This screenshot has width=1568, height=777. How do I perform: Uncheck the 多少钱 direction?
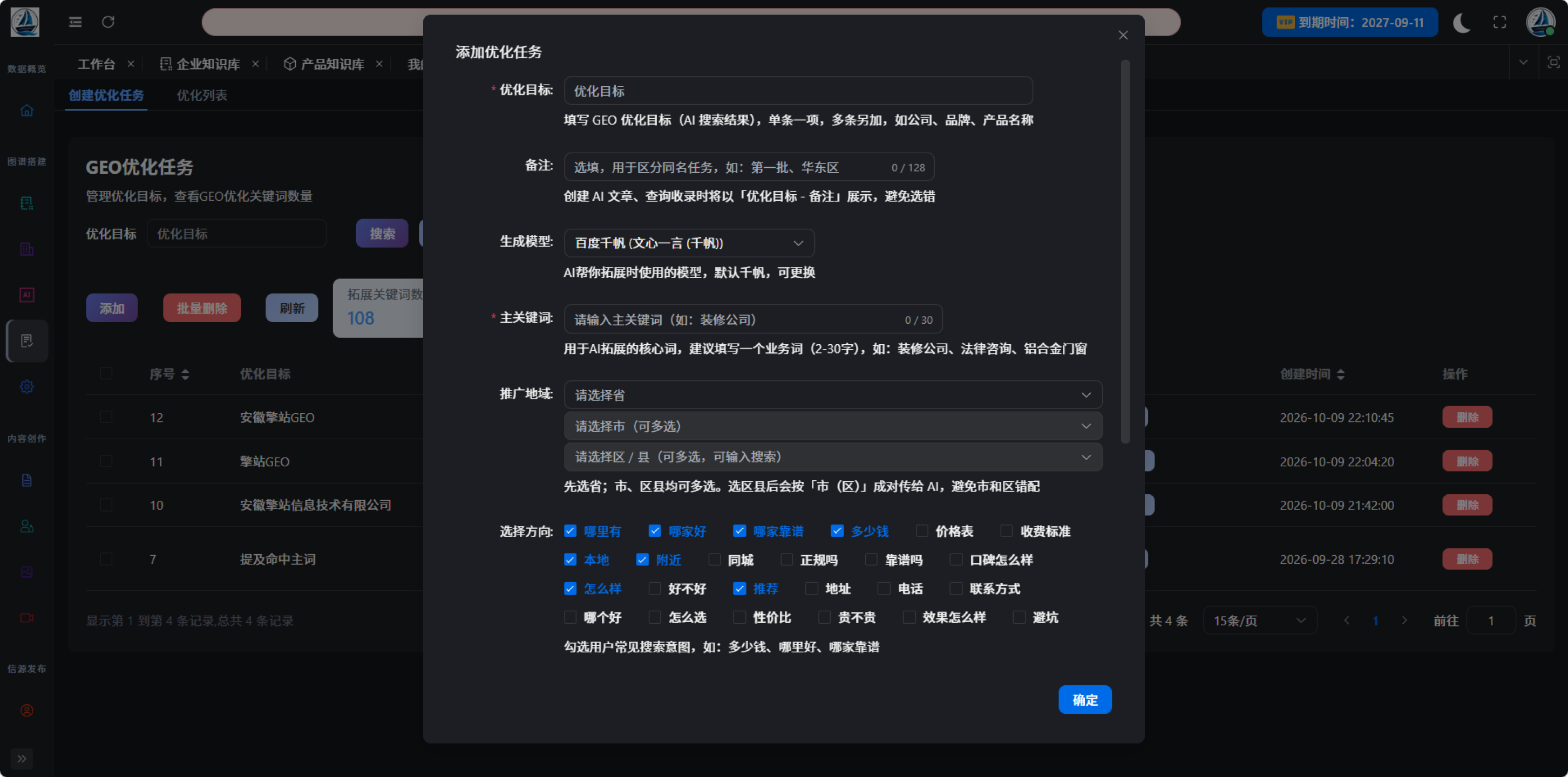(837, 531)
